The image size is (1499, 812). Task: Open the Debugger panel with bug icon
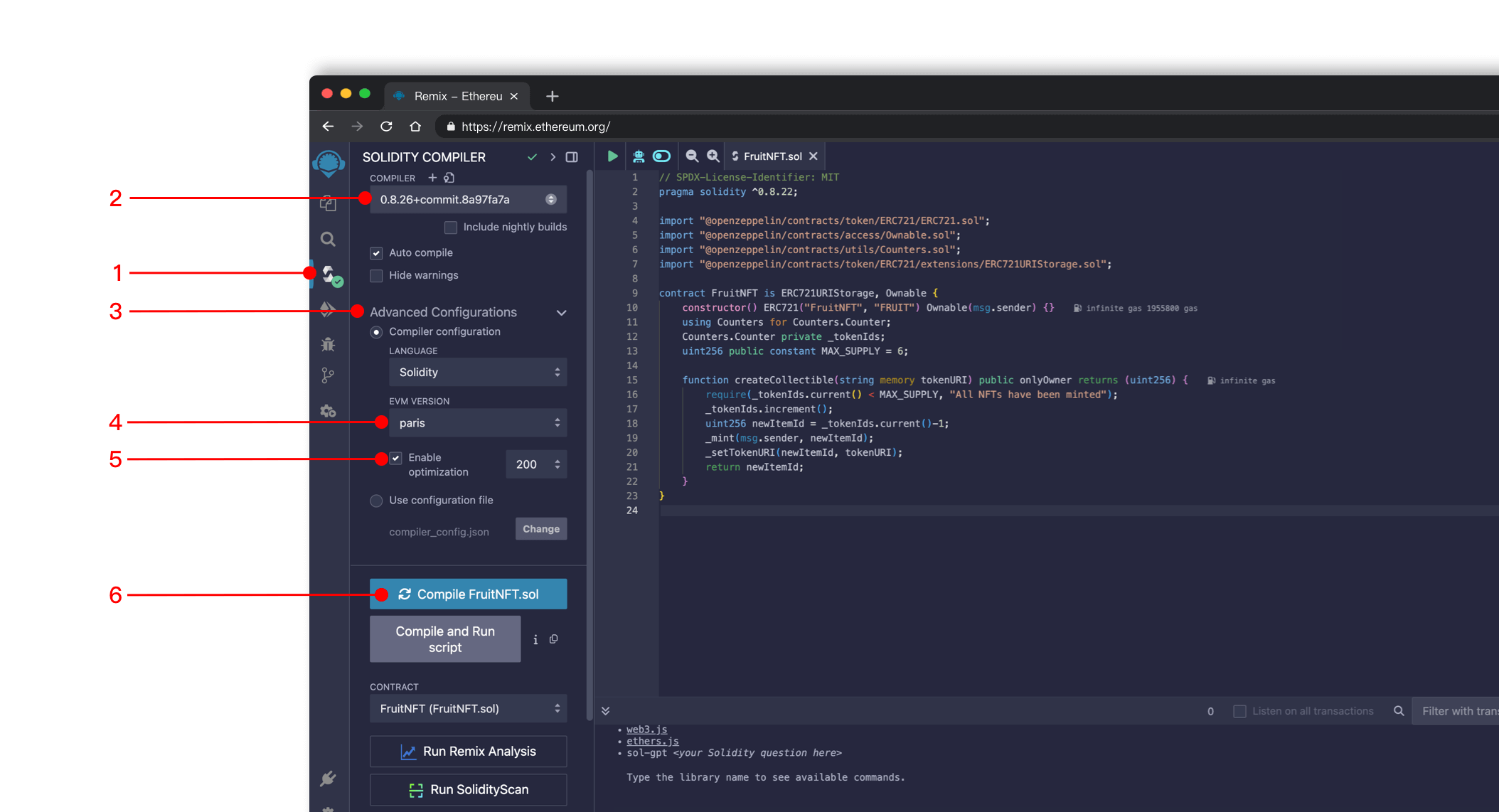(328, 344)
